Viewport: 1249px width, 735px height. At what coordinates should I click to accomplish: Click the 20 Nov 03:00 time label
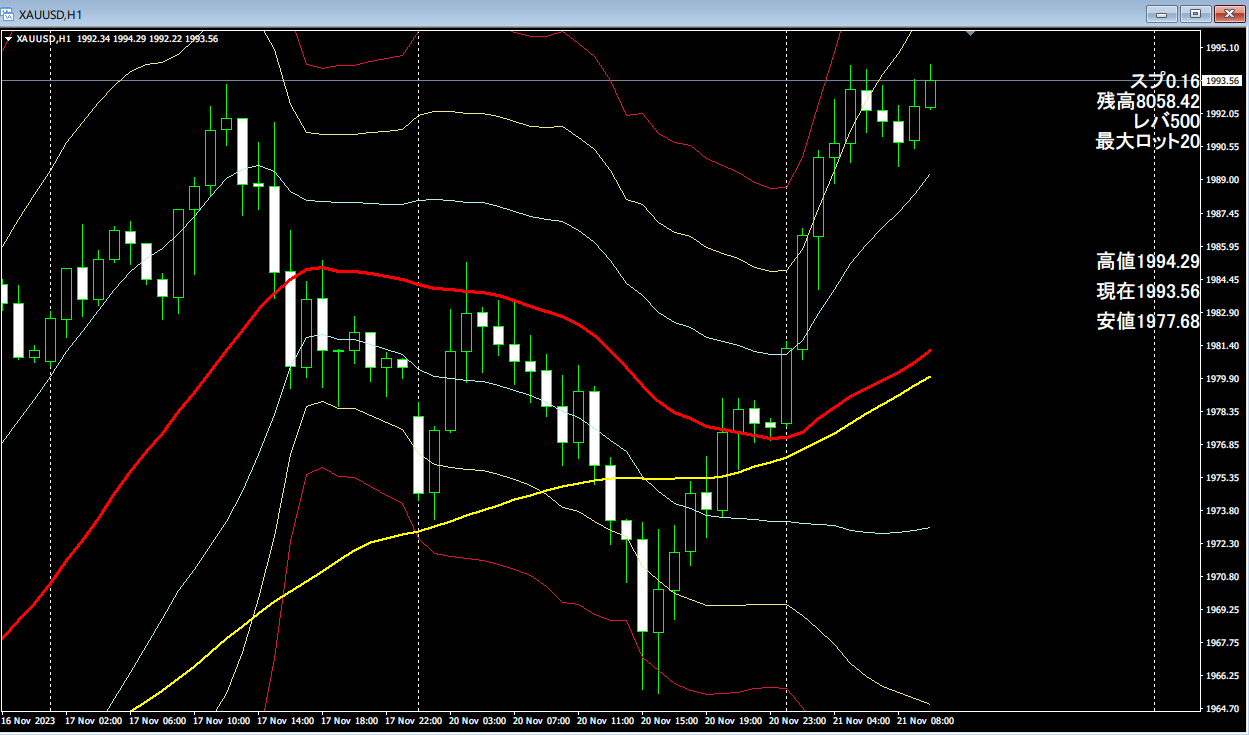pos(477,720)
